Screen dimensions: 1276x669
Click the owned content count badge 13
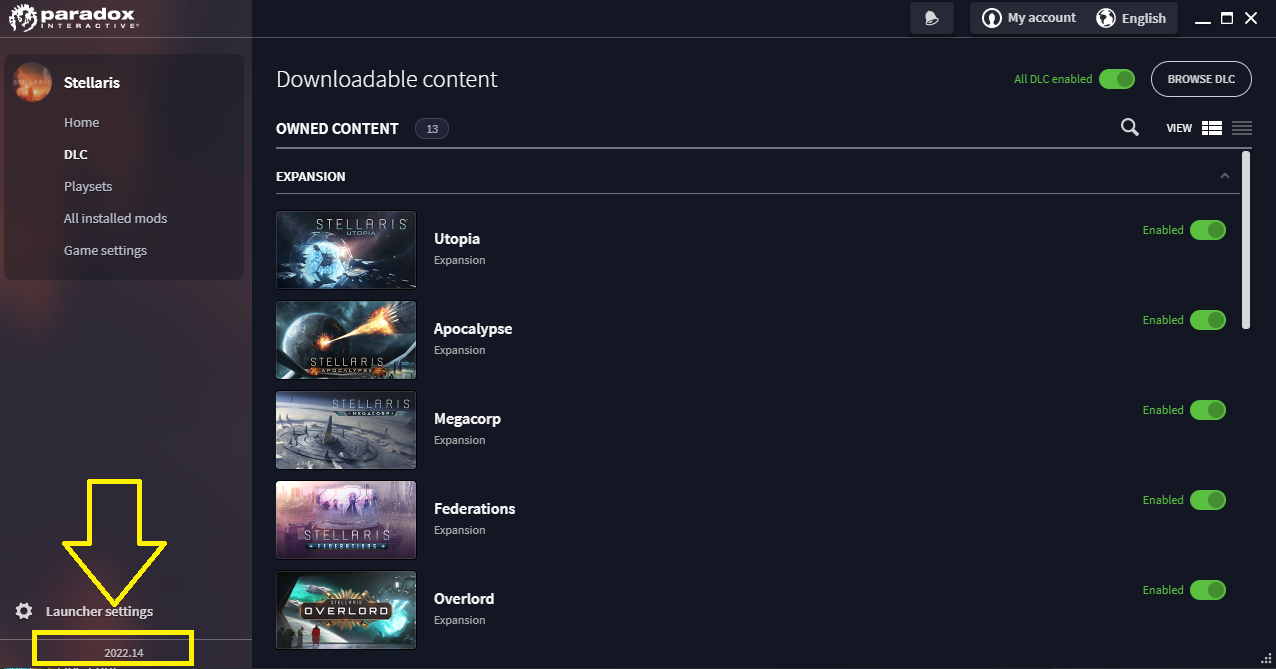coord(432,129)
